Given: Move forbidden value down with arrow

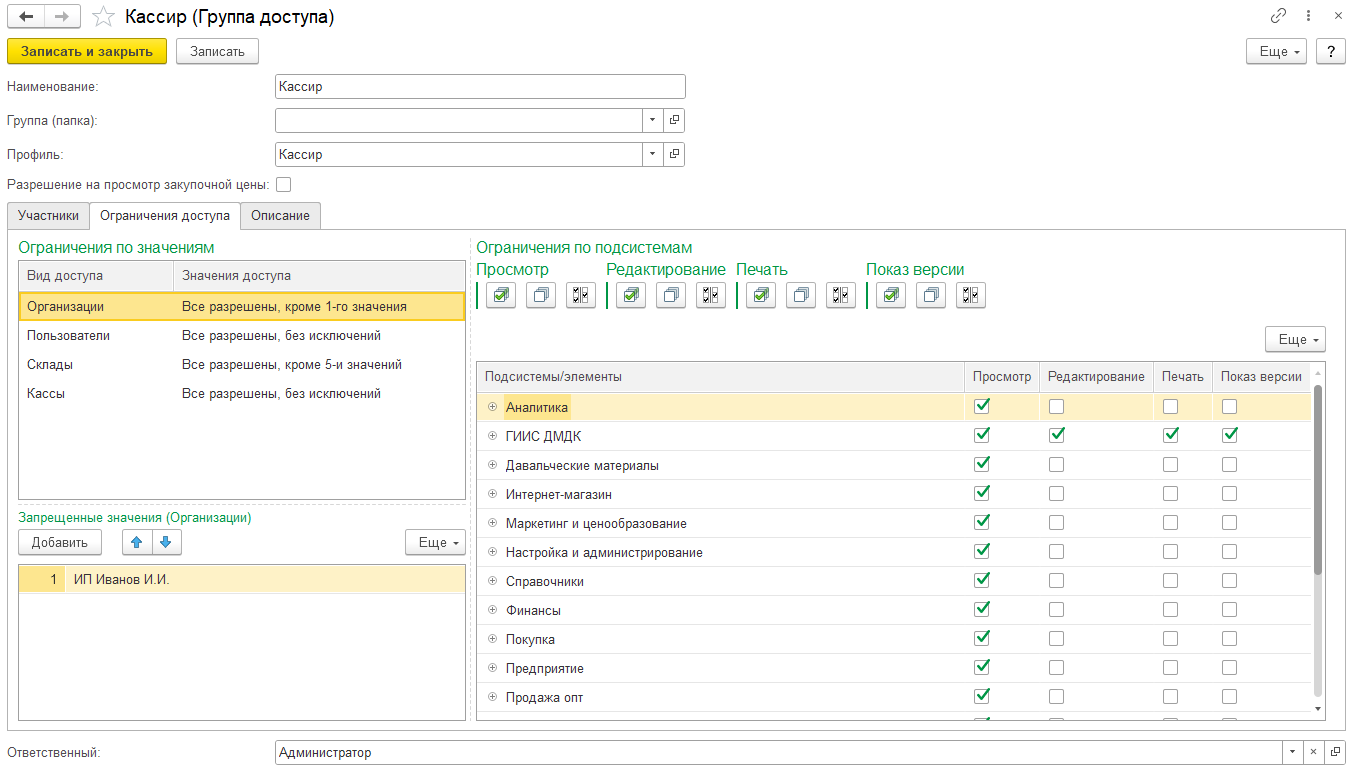Looking at the screenshot, I should coord(166,542).
